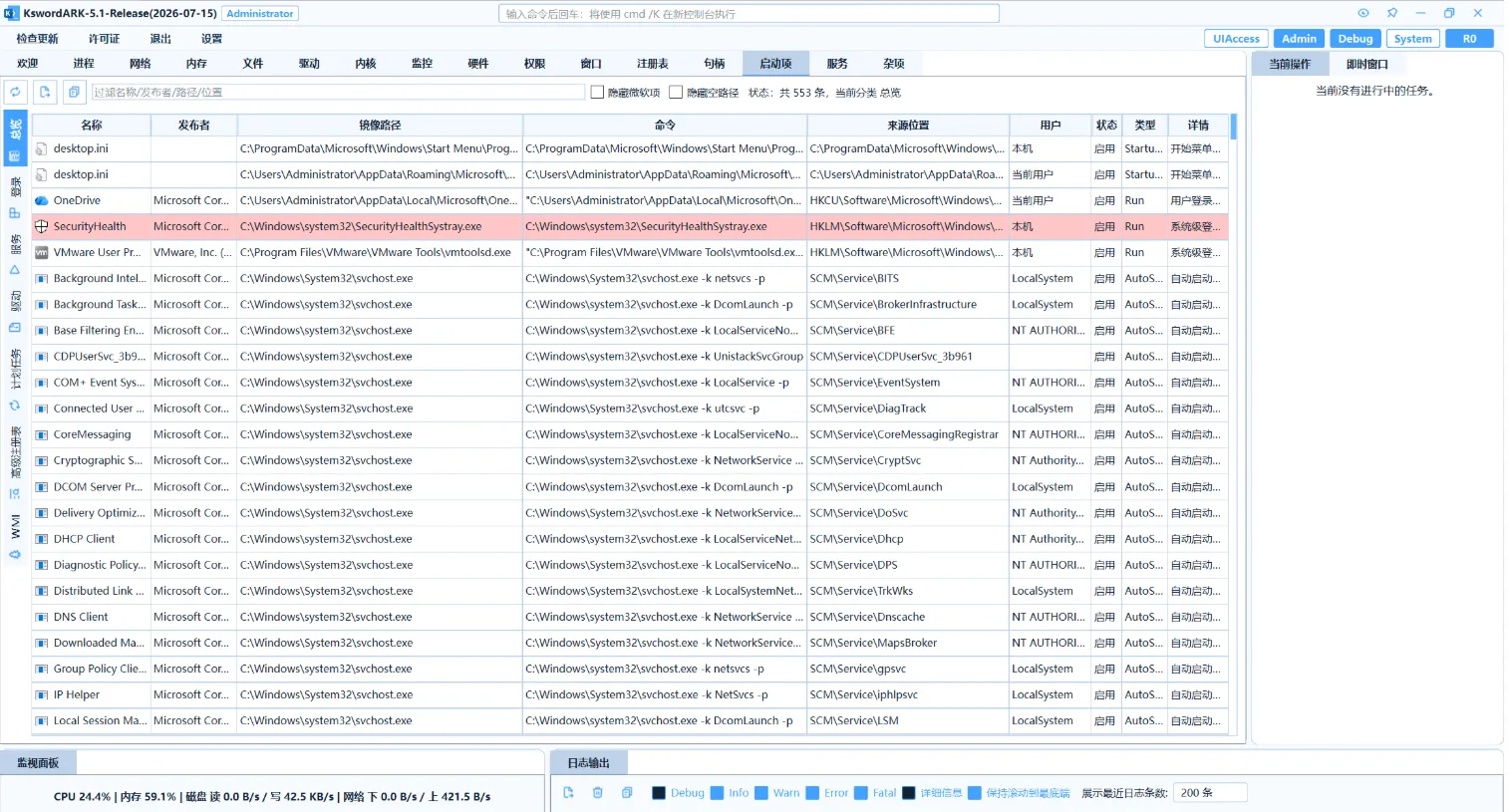The height and width of the screenshot is (812, 1508).
Task: Toggle the Debug log level checkbox
Action: [x=659, y=793]
